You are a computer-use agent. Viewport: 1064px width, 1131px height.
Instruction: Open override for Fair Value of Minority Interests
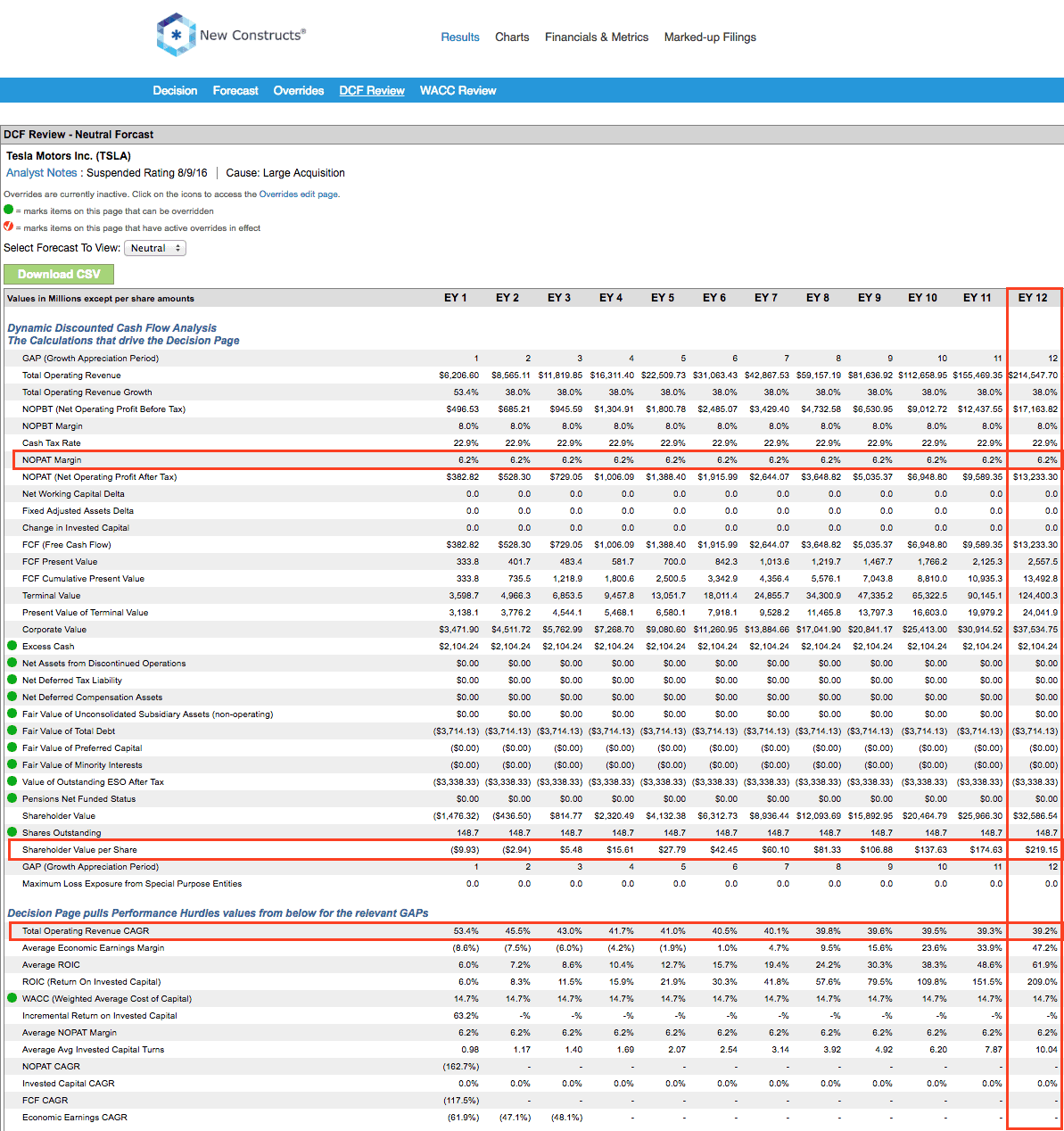click(x=12, y=764)
